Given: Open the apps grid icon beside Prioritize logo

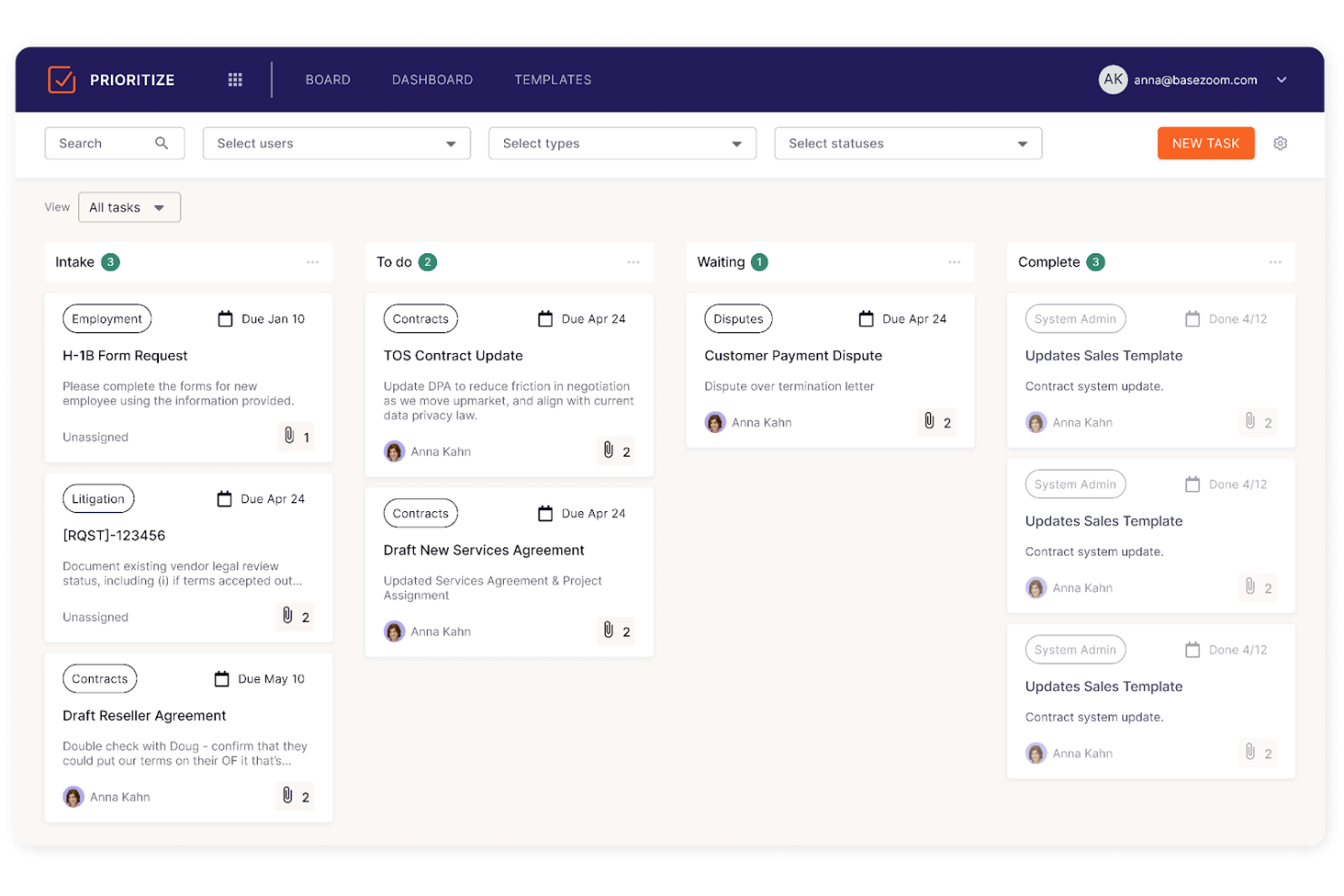Looking at the screenshot, I should pos(234,80).
